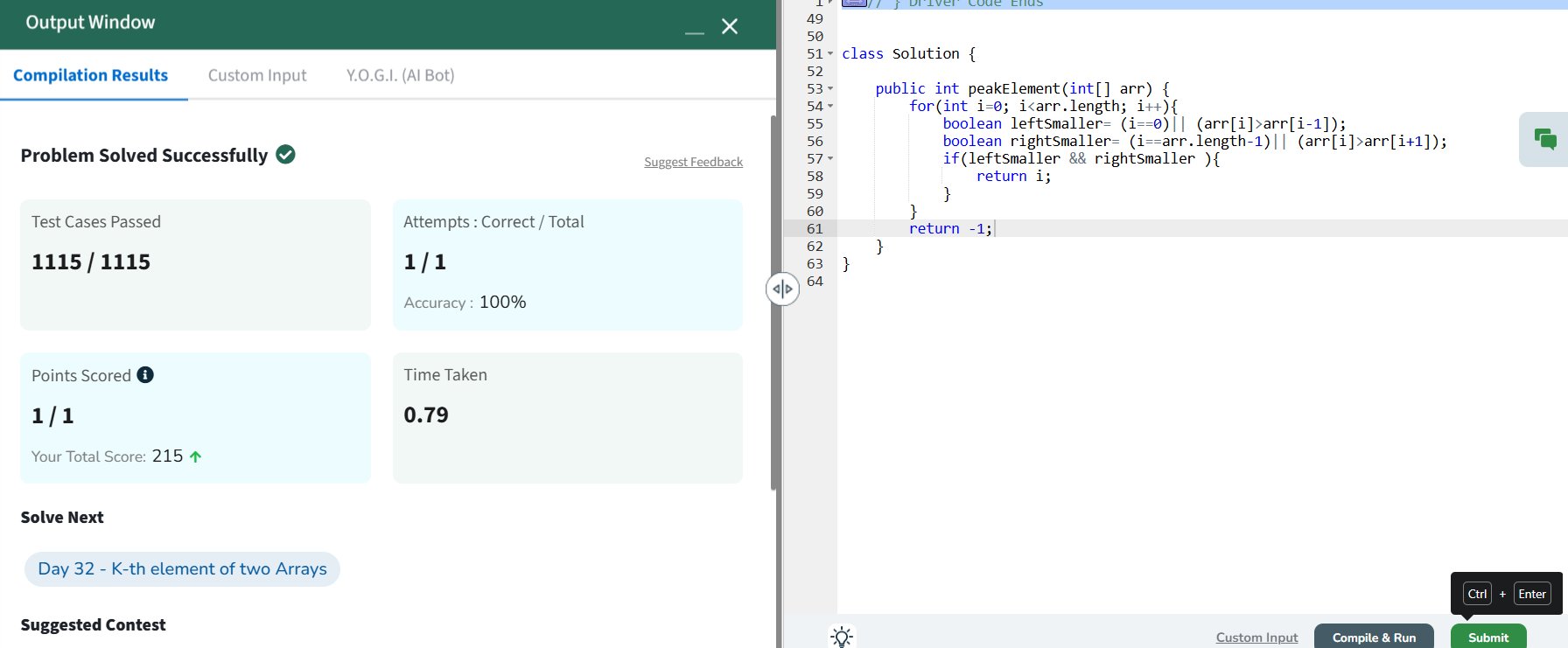Click the lightbulb hint icon
1568x648 pixels.
click(x=842, y=637)
